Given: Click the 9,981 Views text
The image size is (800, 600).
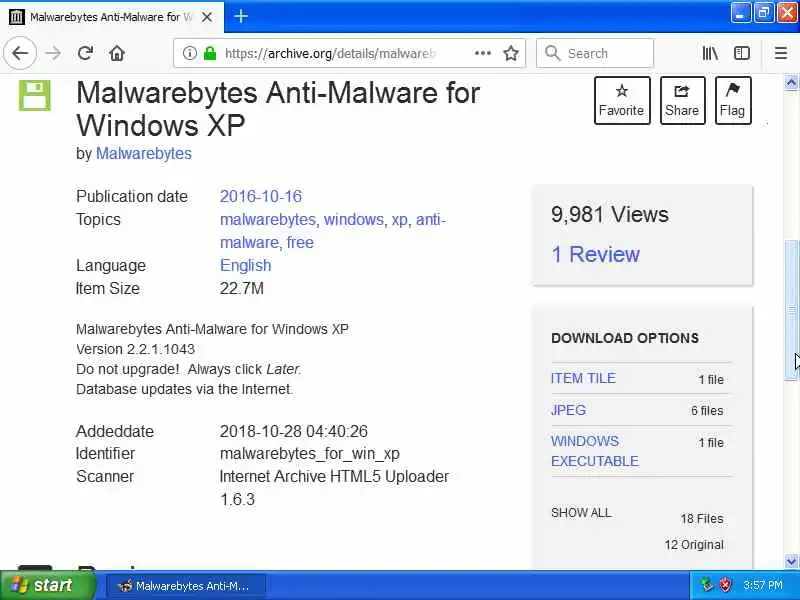Looking at the screenshot, I should [610, 214].
